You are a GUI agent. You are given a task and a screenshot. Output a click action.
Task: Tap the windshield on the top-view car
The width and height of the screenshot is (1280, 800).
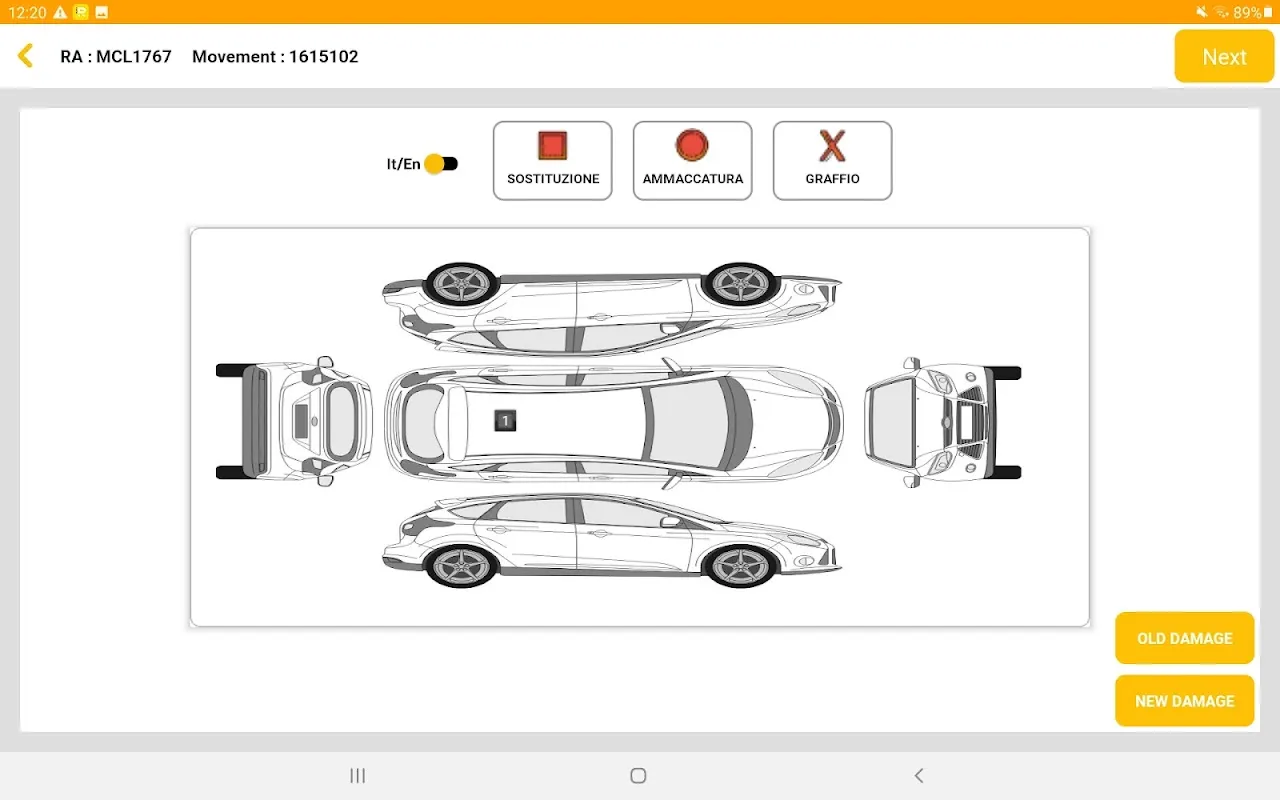(690, 422)
